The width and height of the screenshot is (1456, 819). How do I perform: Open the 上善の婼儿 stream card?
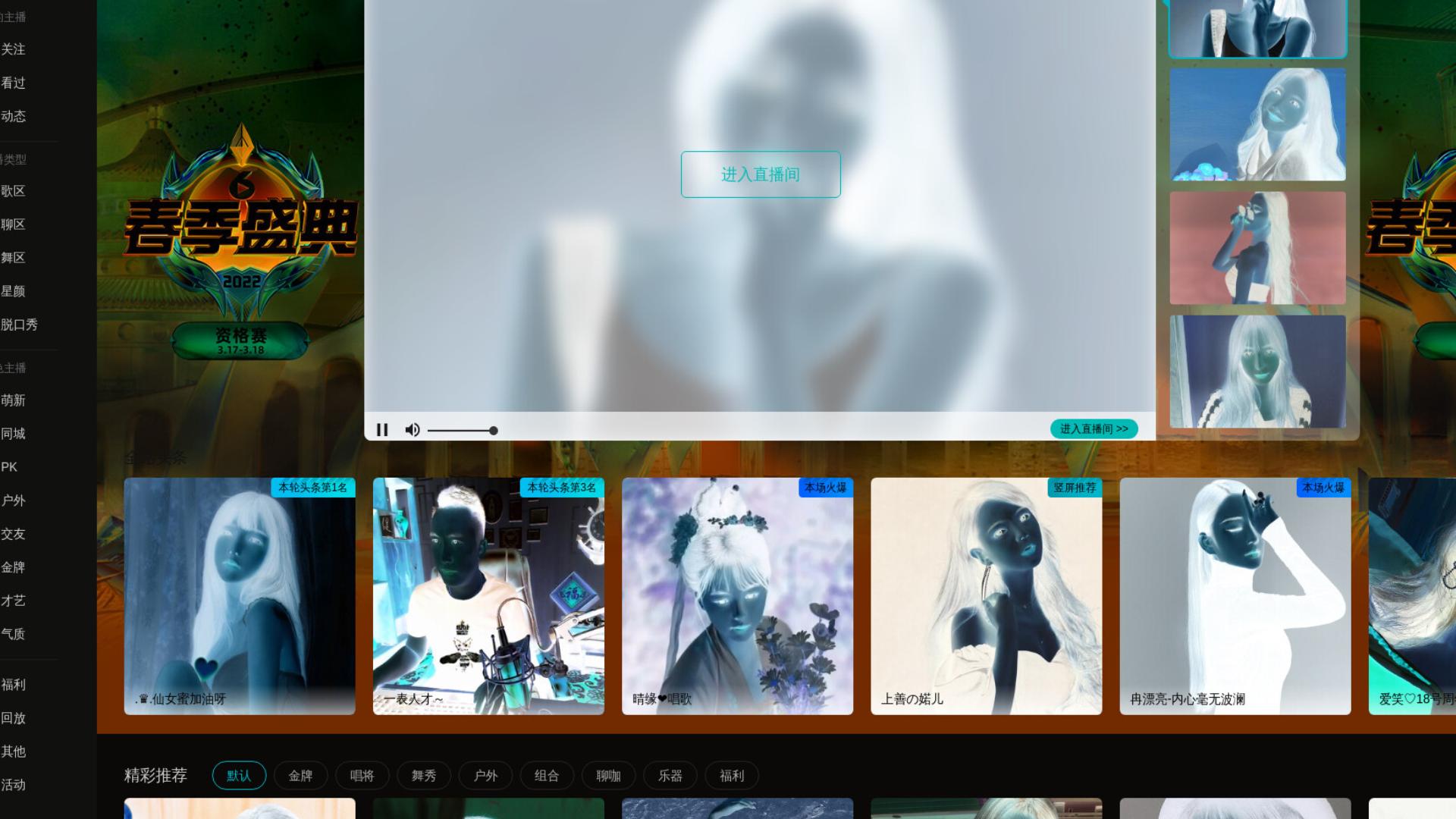point(987,596)
